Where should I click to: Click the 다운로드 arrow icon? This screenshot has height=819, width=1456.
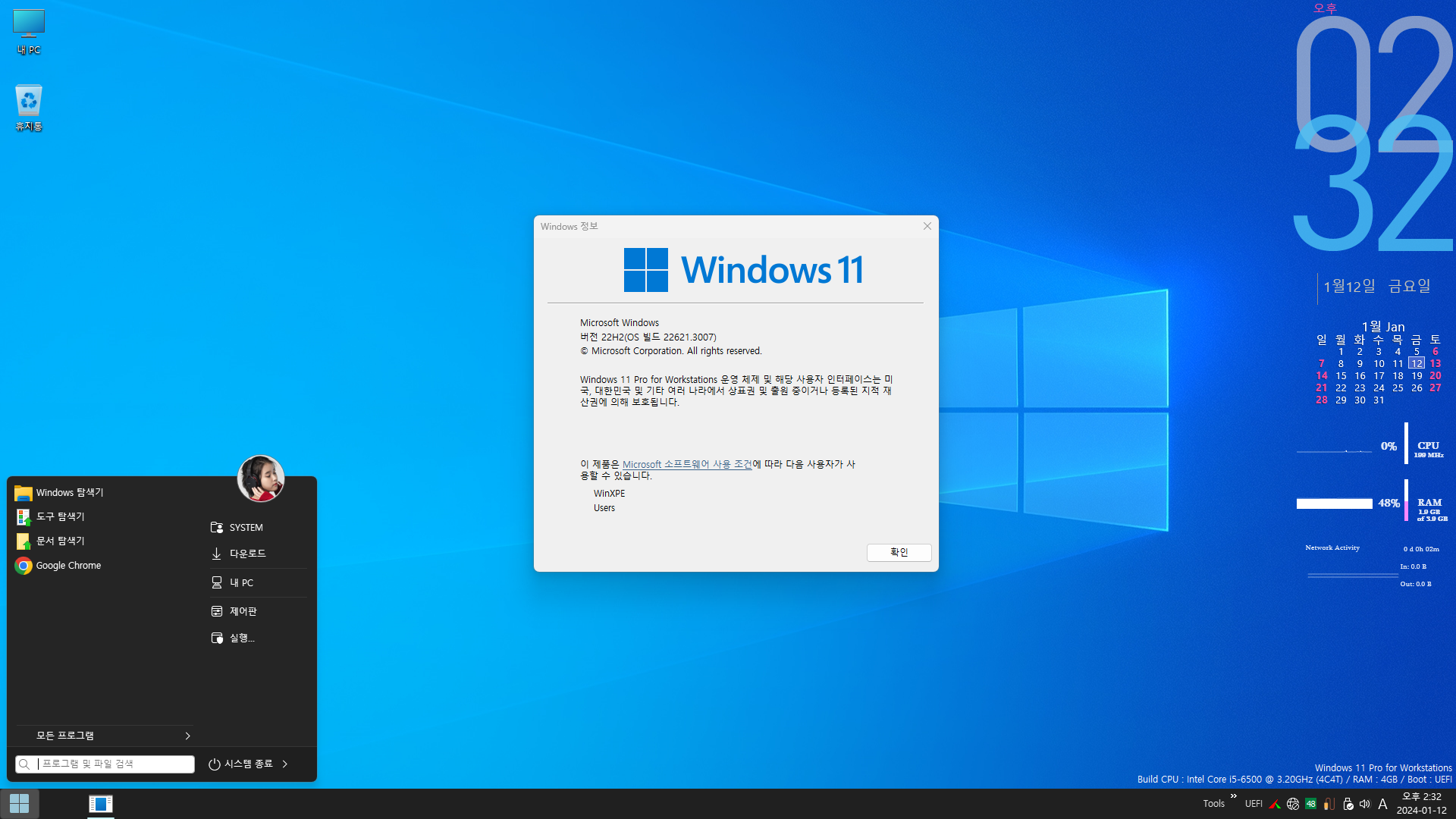(217, 554)
